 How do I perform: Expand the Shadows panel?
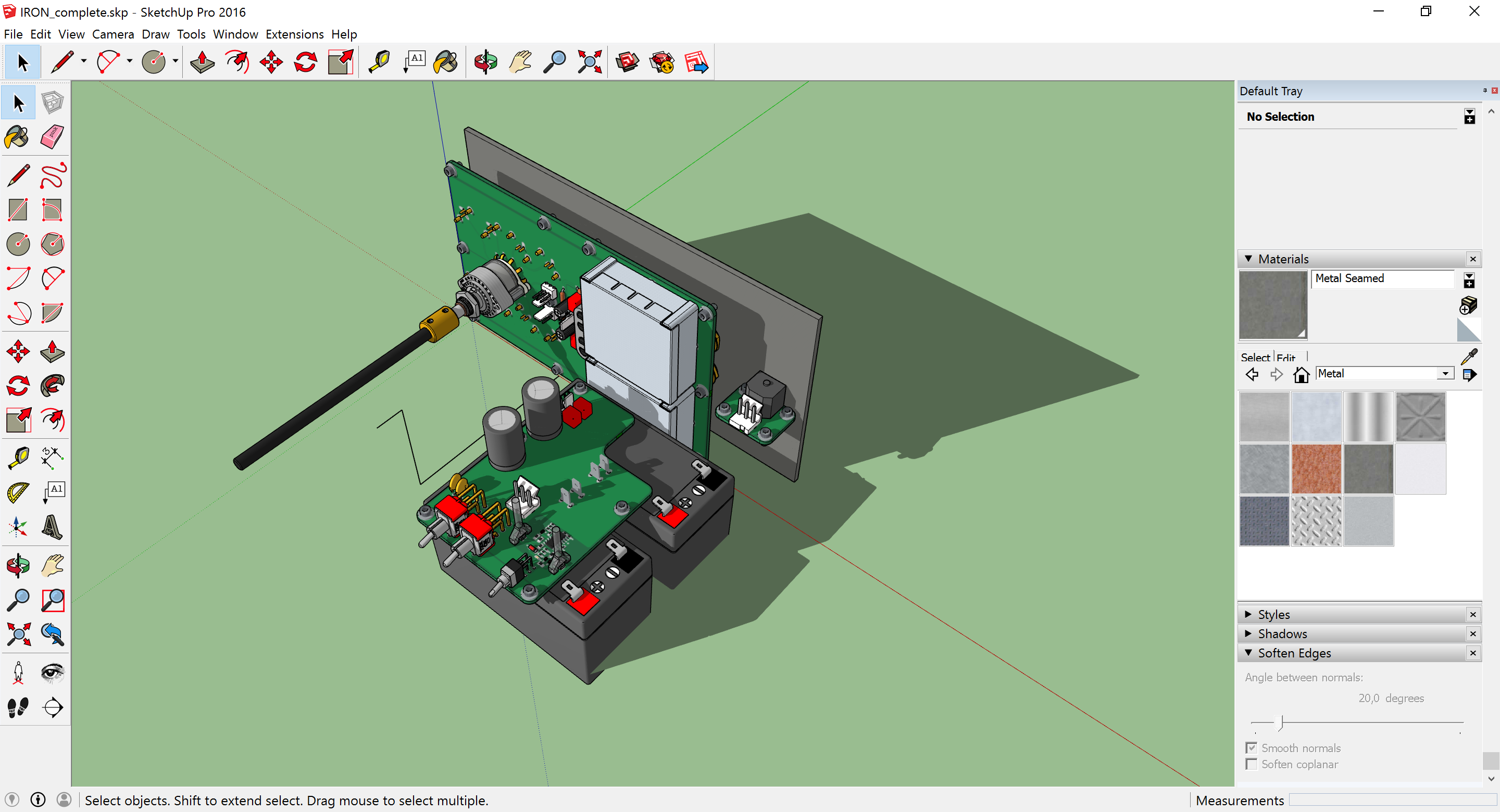click(1248, 633)
